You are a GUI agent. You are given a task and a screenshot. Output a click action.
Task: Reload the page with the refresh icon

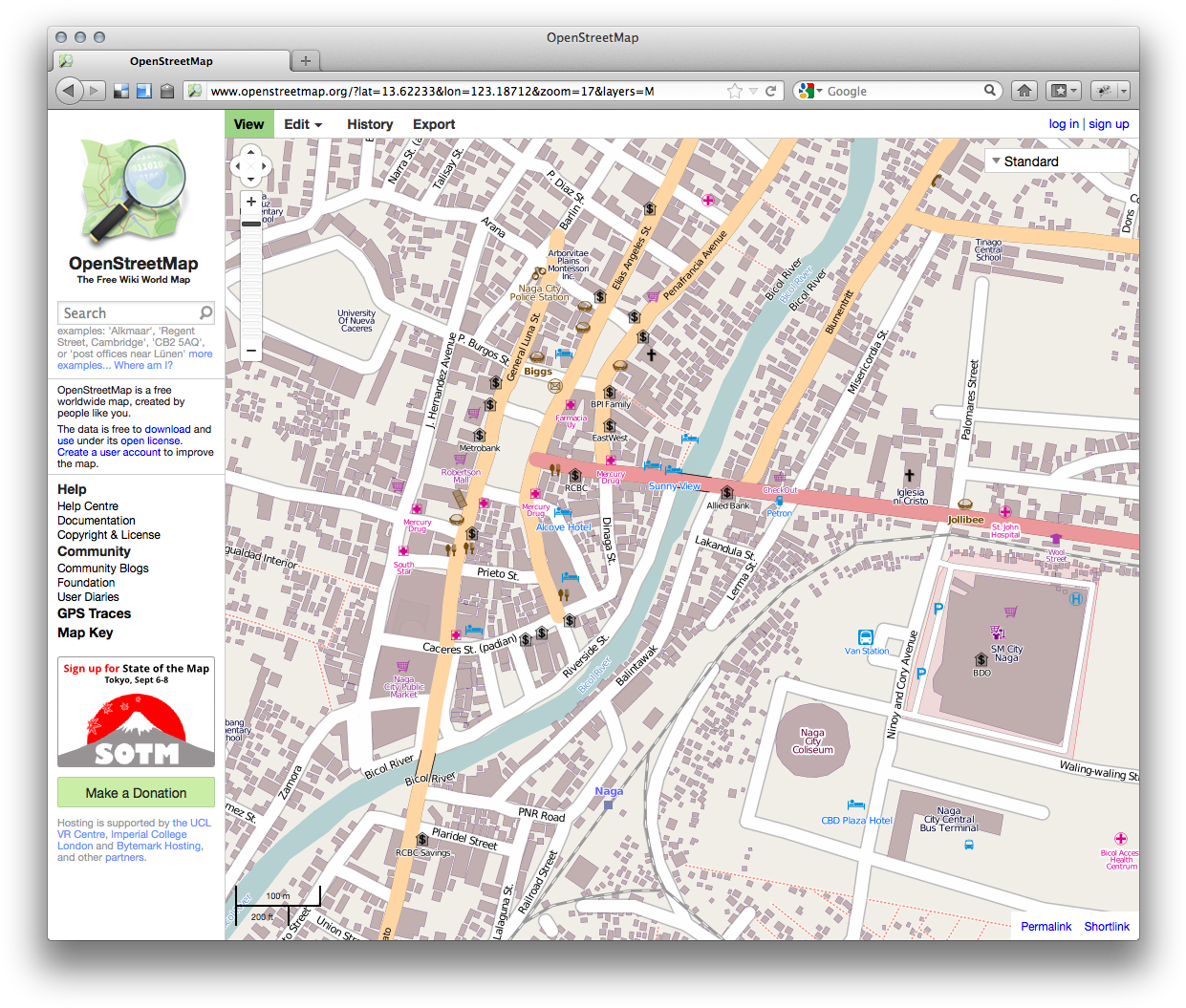[x=770, y=91]
